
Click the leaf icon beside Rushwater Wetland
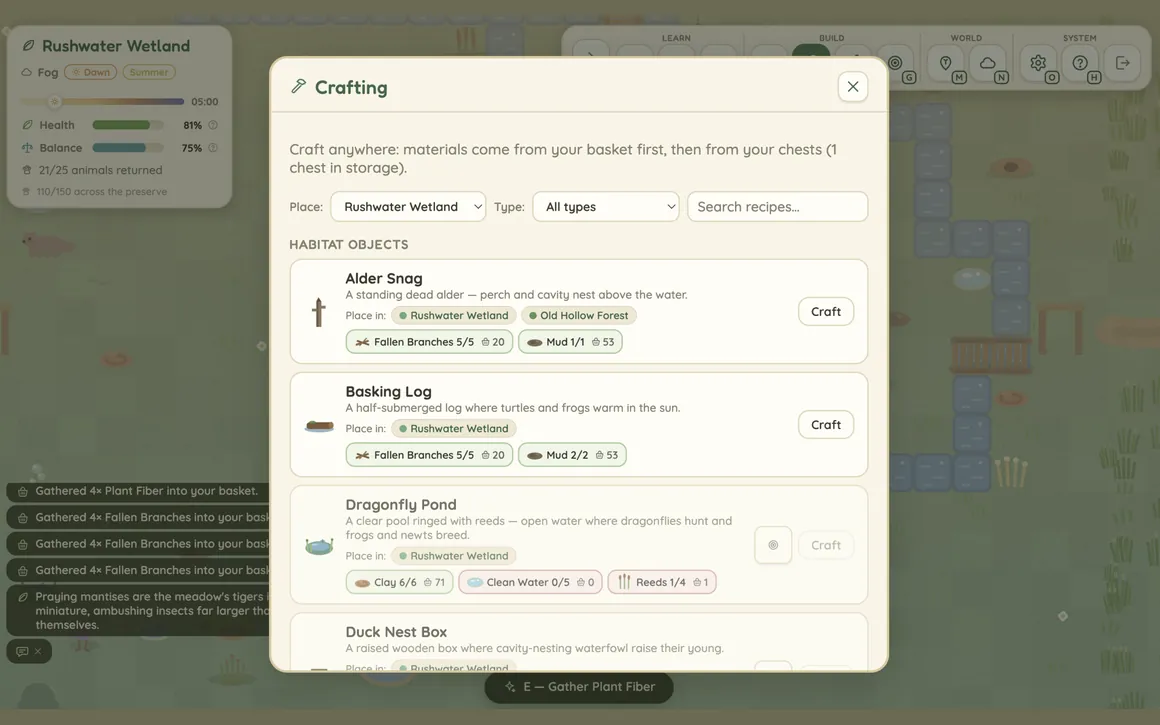pyautogui.click(x=28, y=46)
